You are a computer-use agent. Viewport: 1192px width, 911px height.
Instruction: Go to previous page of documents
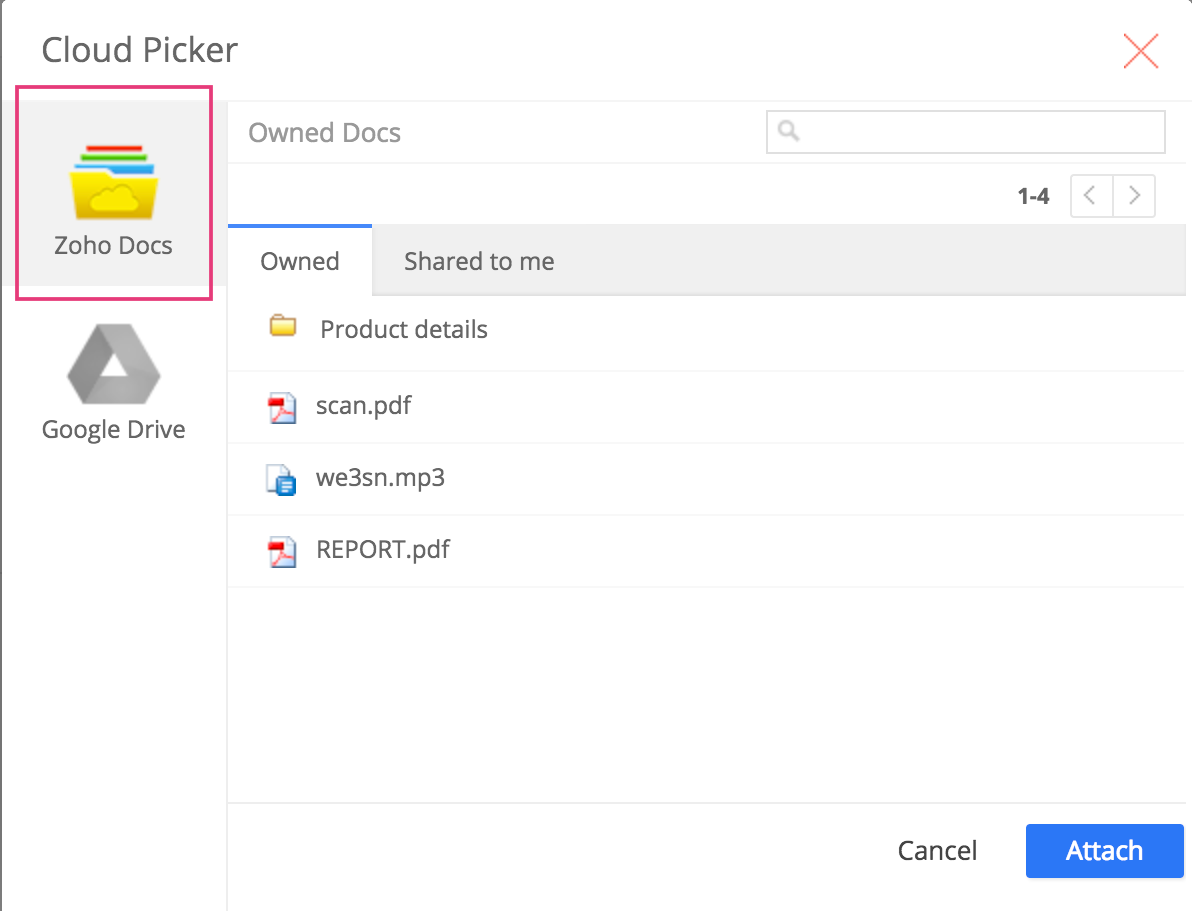[1091, 196]
